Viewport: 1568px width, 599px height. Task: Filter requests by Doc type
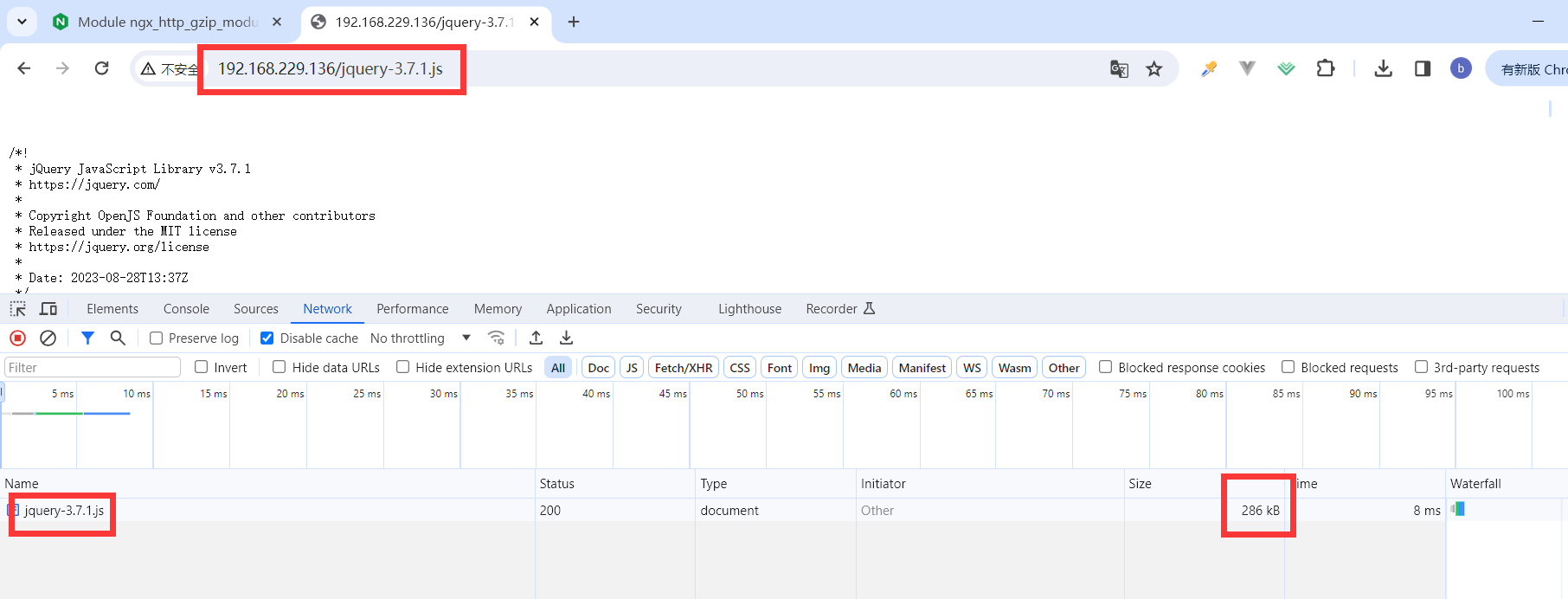pos(599,368)
